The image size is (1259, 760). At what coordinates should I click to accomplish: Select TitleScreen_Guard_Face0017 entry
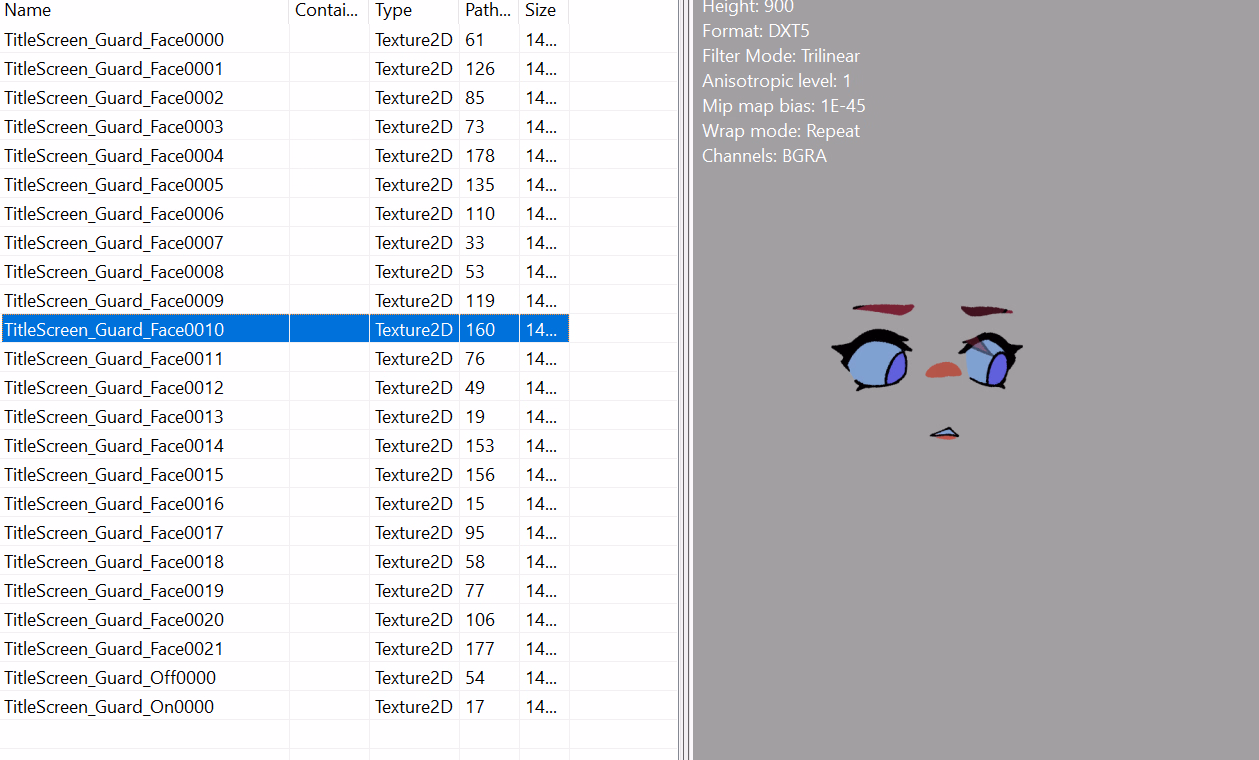point(114,533)
